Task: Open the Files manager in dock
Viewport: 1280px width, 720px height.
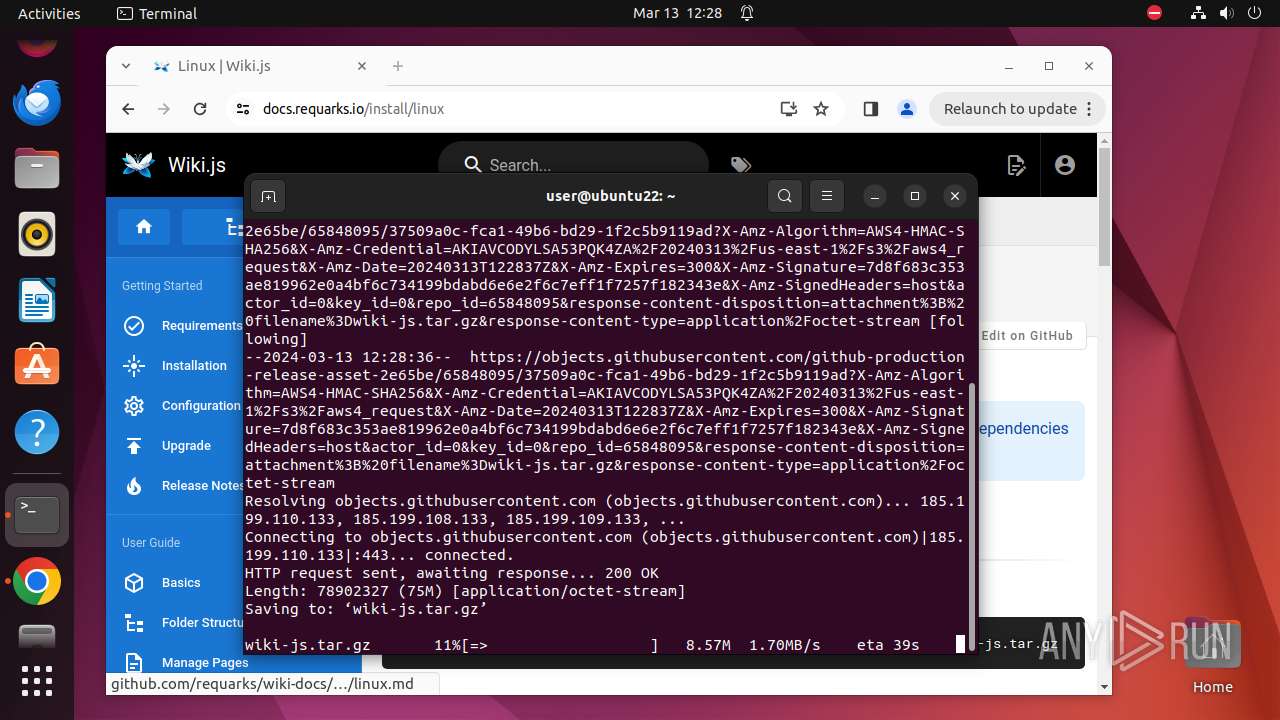Action: [37, 168]
